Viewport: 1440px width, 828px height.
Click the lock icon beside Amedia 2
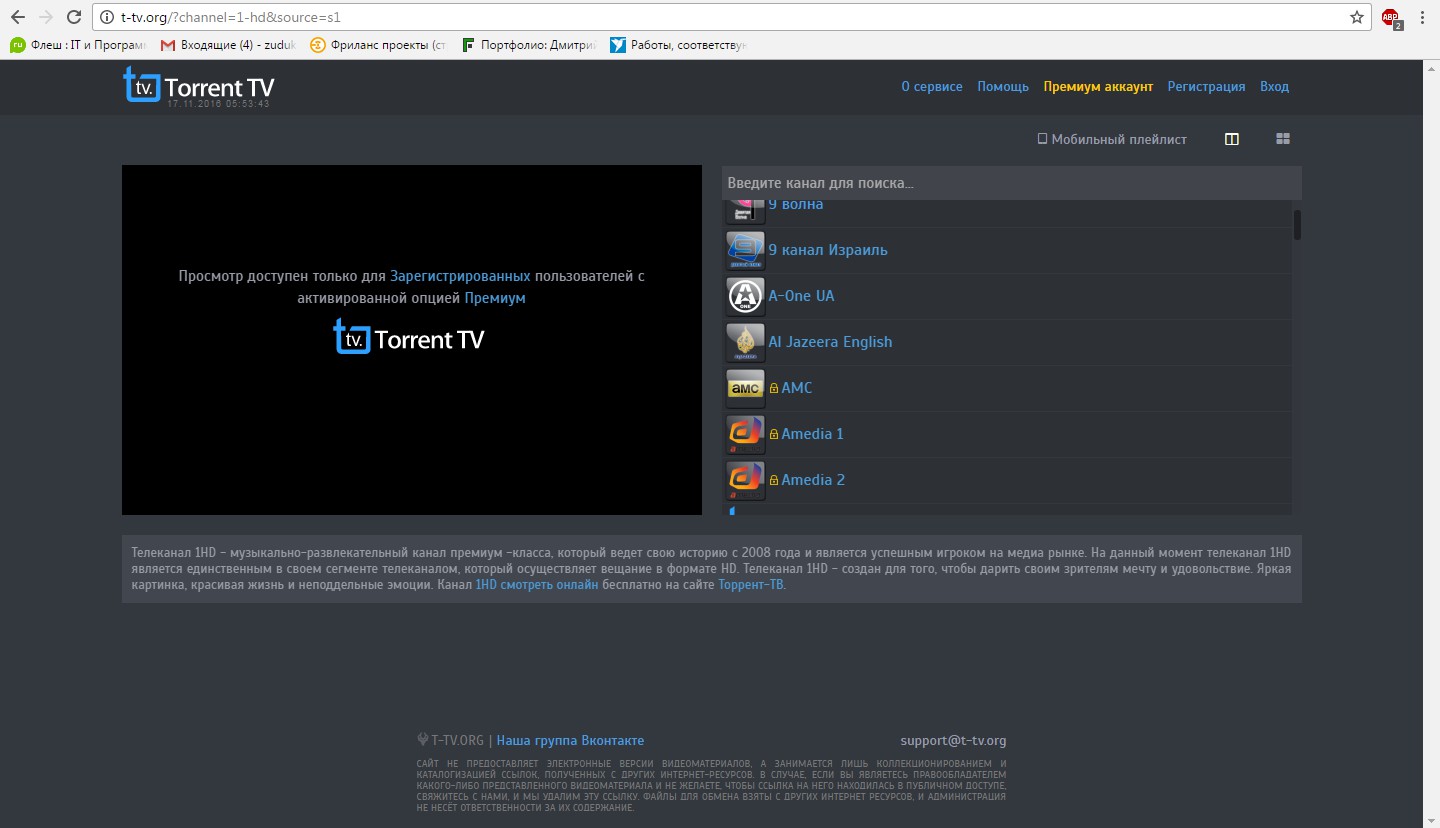[x=773, y=480]
